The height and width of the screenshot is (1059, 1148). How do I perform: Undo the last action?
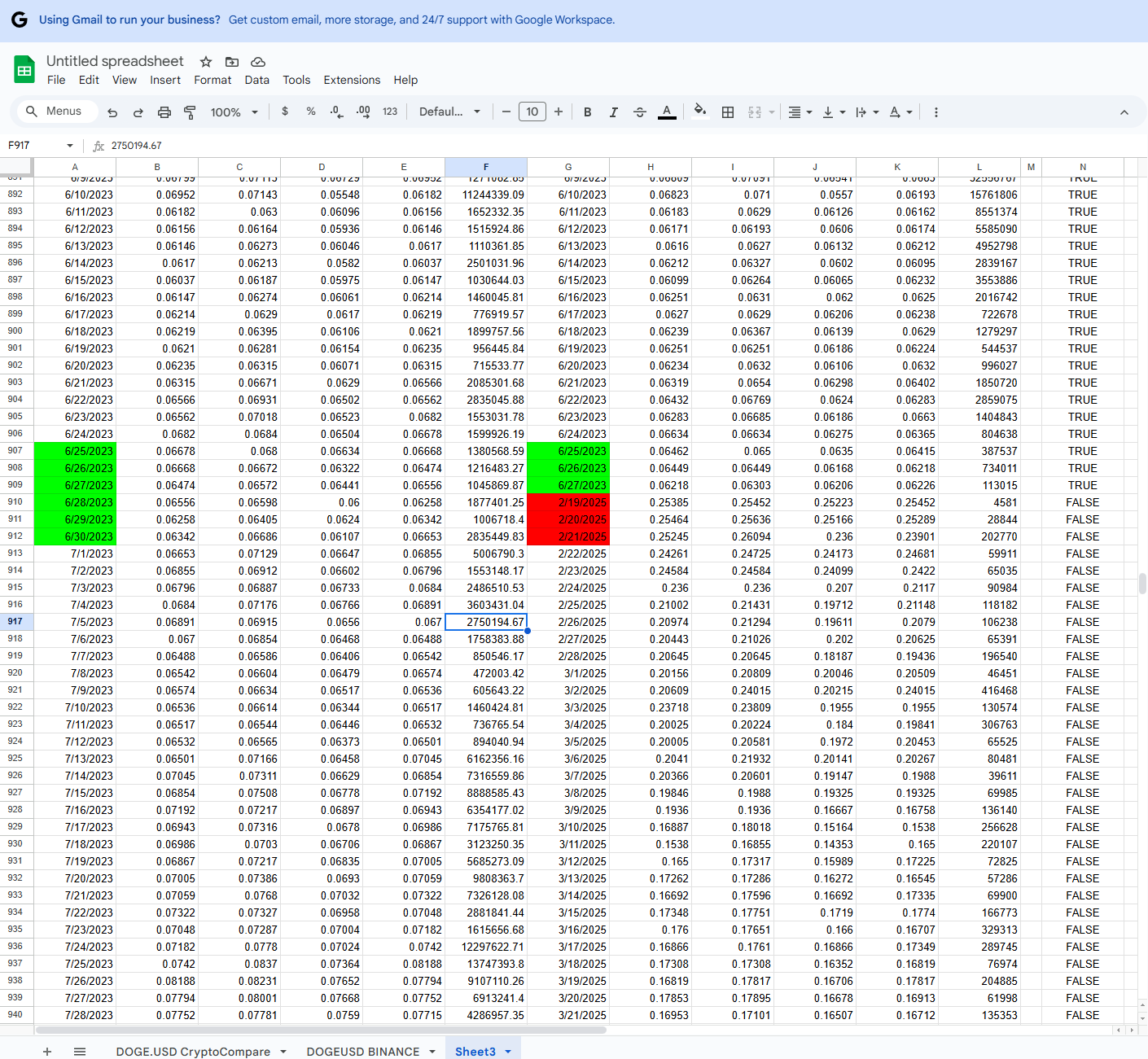[x=112, y=112]
